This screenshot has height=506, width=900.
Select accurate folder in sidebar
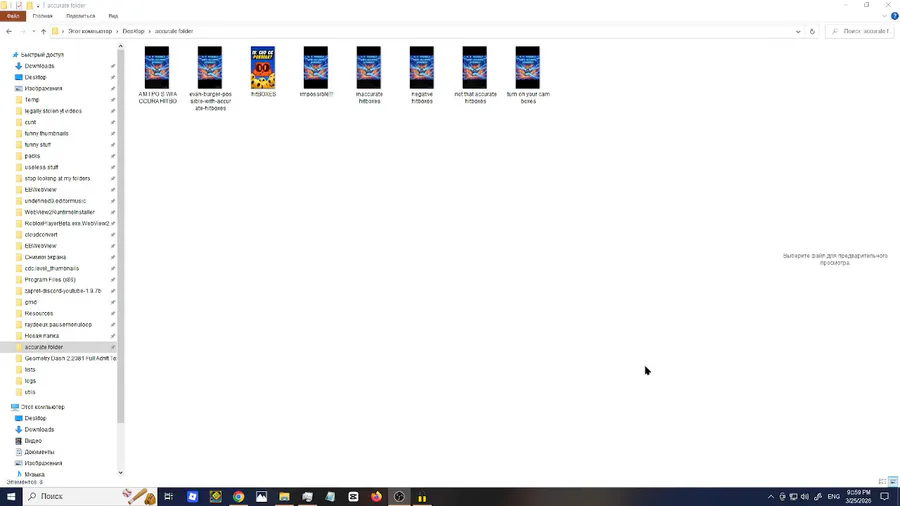pyautogui.click(x=44, y=347)
